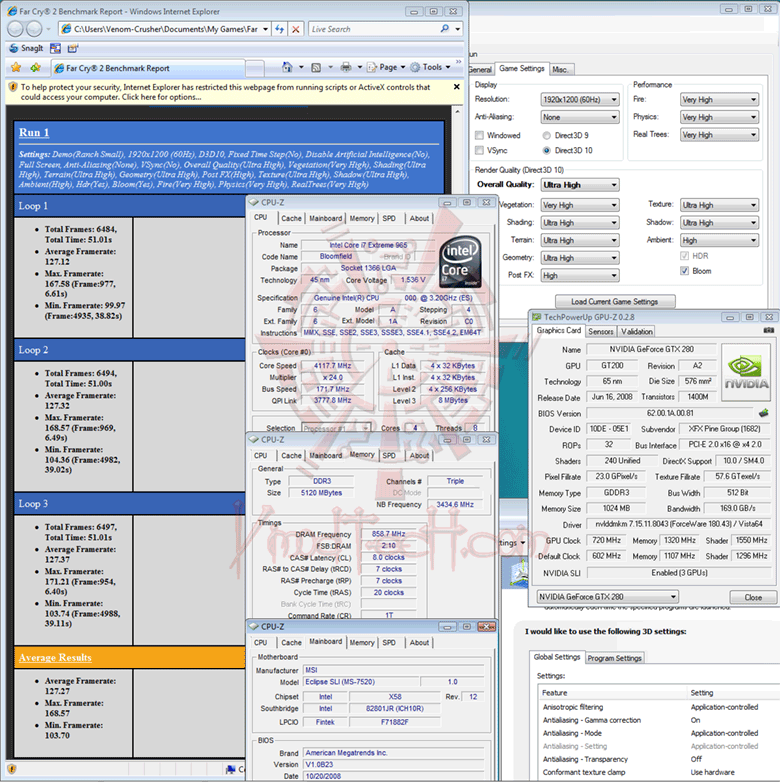Open the Real Trees dropdown
The height and width of the screenshot is (782, 780).
[720, 135]
